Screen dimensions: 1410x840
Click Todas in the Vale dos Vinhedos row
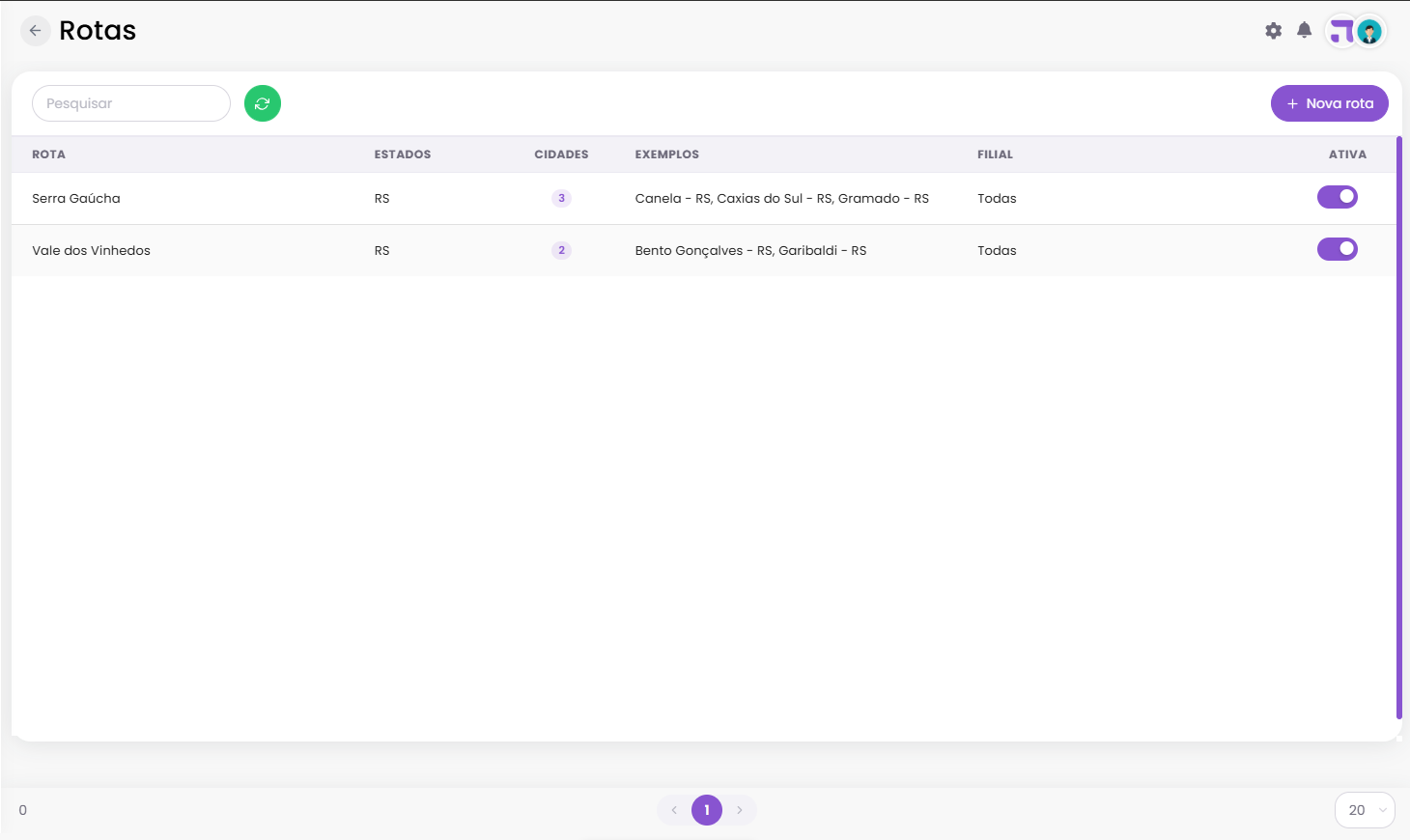997,250
